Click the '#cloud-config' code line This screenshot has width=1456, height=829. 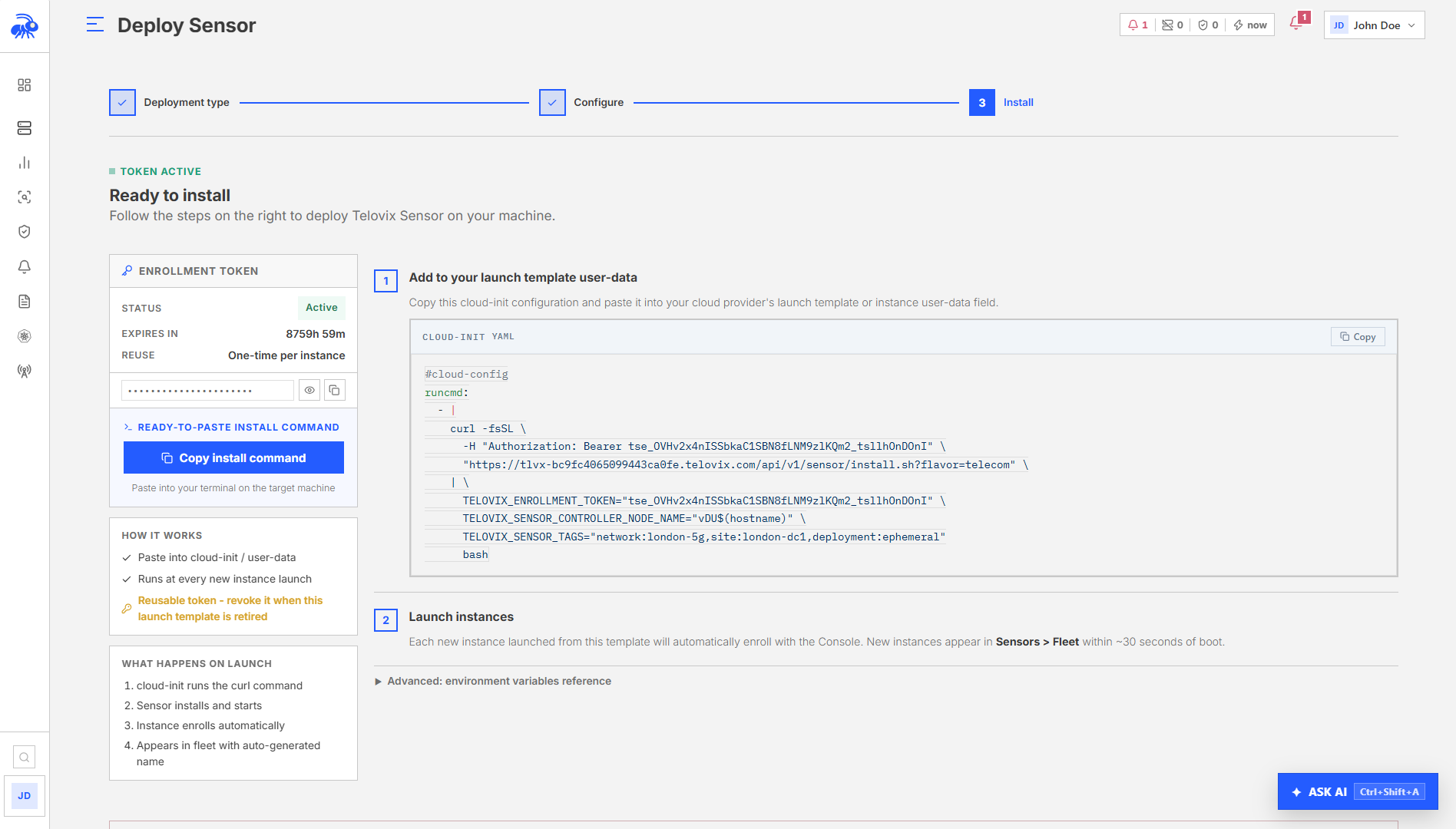(467, 375)
